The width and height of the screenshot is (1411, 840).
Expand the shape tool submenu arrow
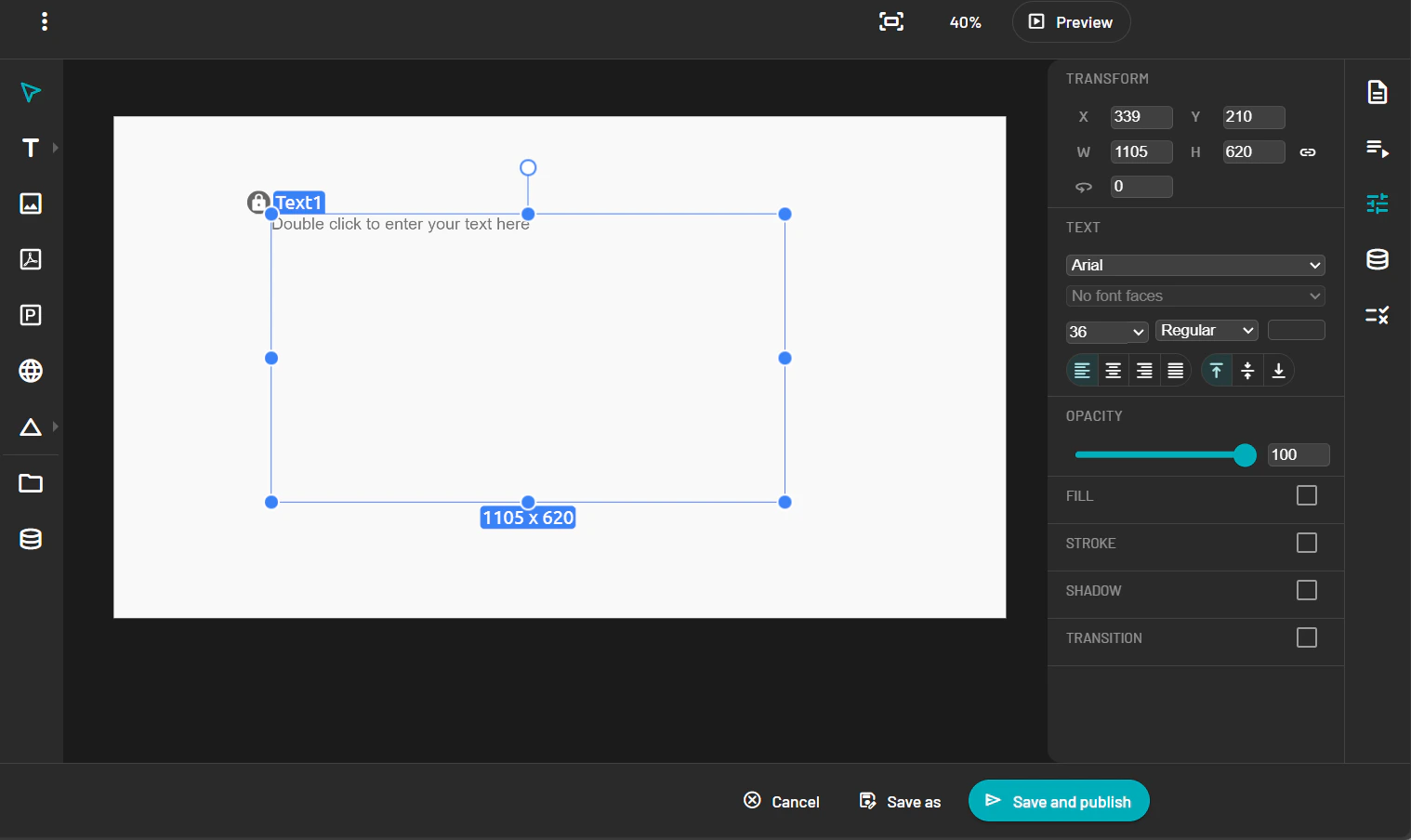[x=56, y=427]
